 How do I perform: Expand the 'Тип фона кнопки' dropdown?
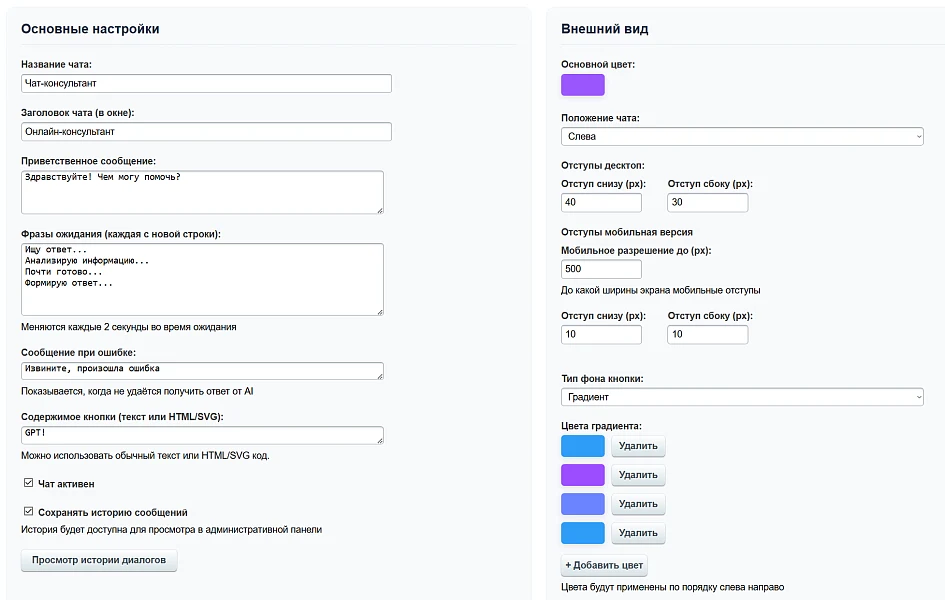[x=742, y=397]
